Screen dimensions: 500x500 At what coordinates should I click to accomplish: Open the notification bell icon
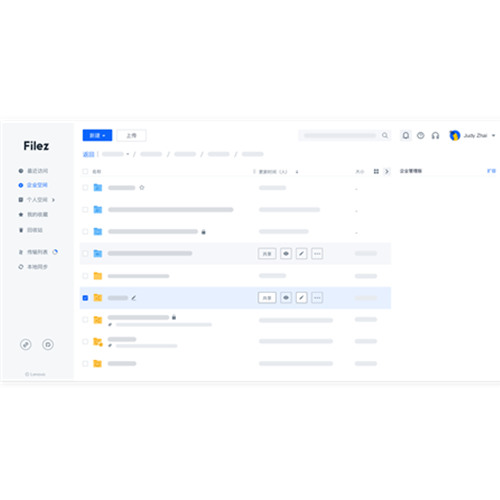click(x=406, y=135)
